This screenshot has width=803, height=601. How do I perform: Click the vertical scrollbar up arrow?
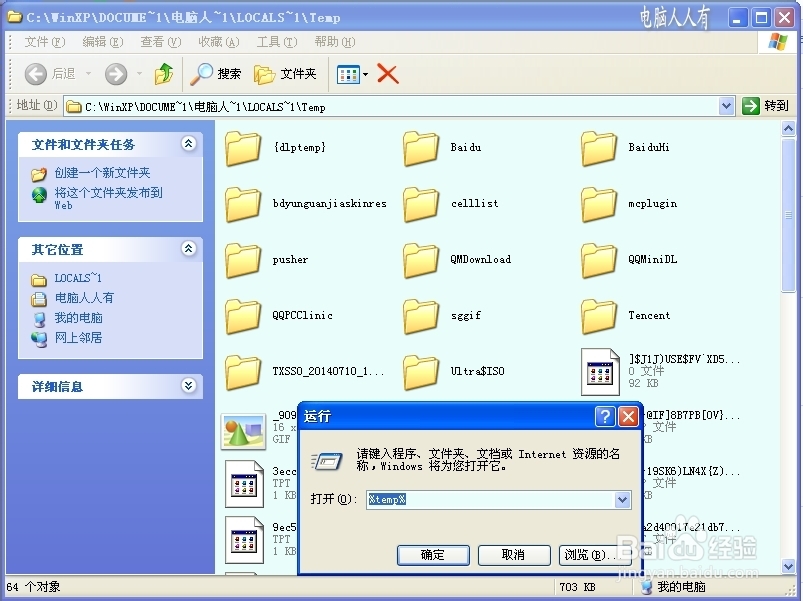click(x=789, y=128)
